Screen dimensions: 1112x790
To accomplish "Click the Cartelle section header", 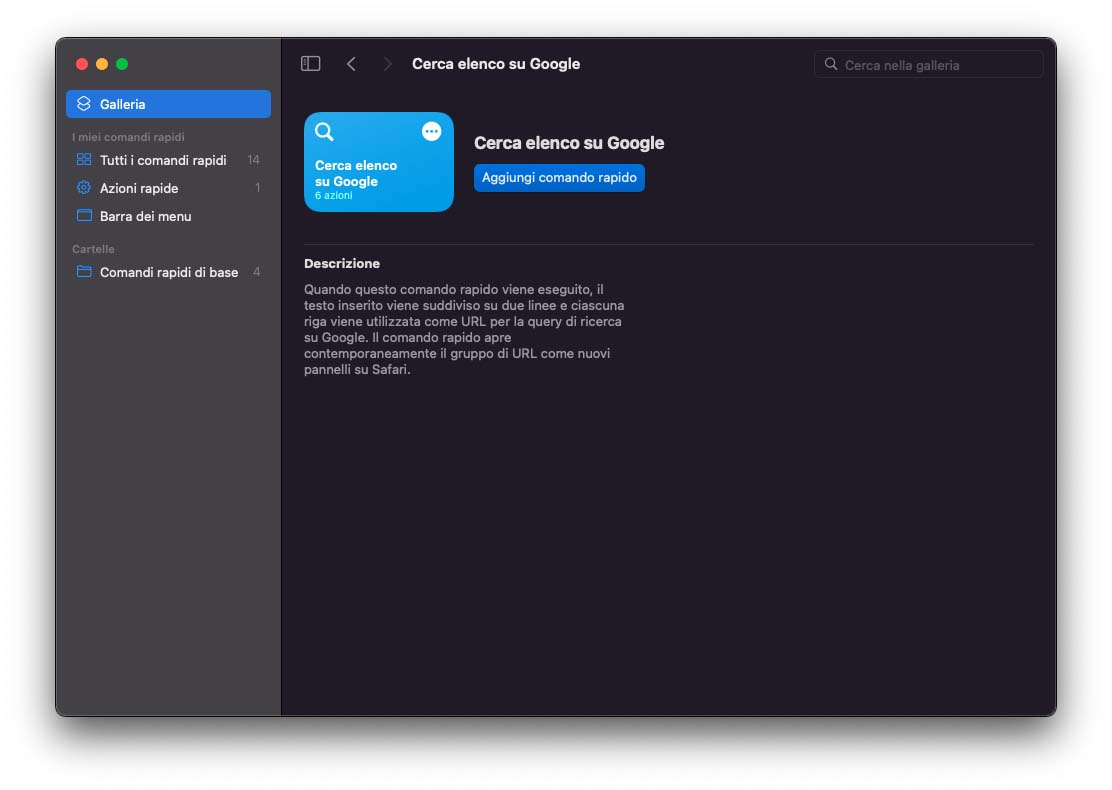I will pos(93,249).
